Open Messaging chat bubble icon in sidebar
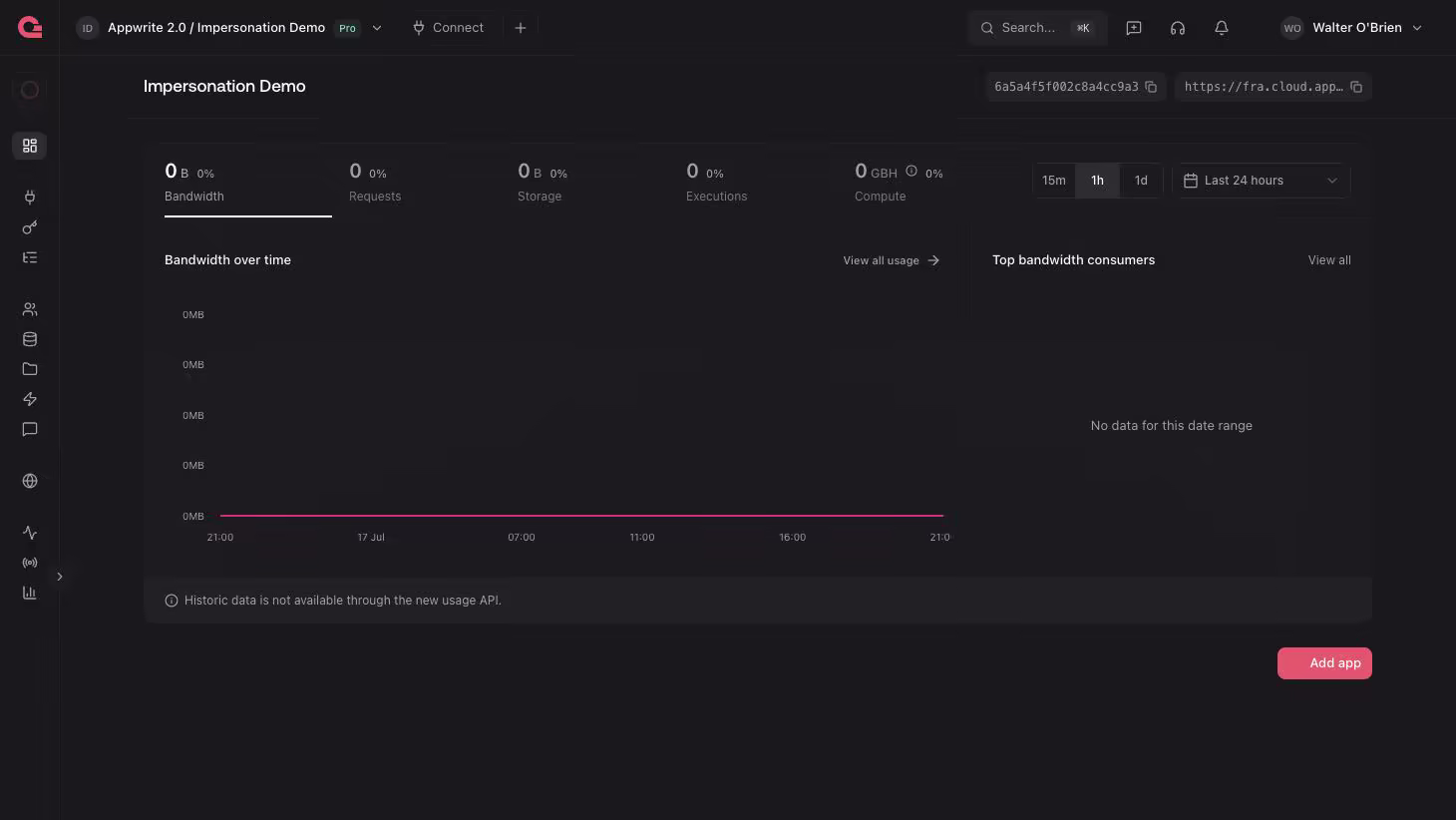Viewport: 1456px width, 820px height. tap(30, 429)
